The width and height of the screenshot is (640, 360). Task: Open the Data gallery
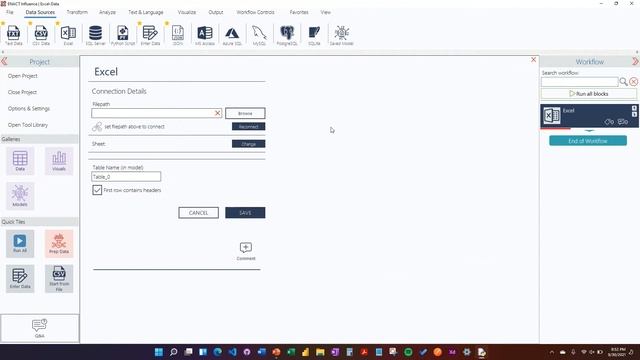click(20, 161)
